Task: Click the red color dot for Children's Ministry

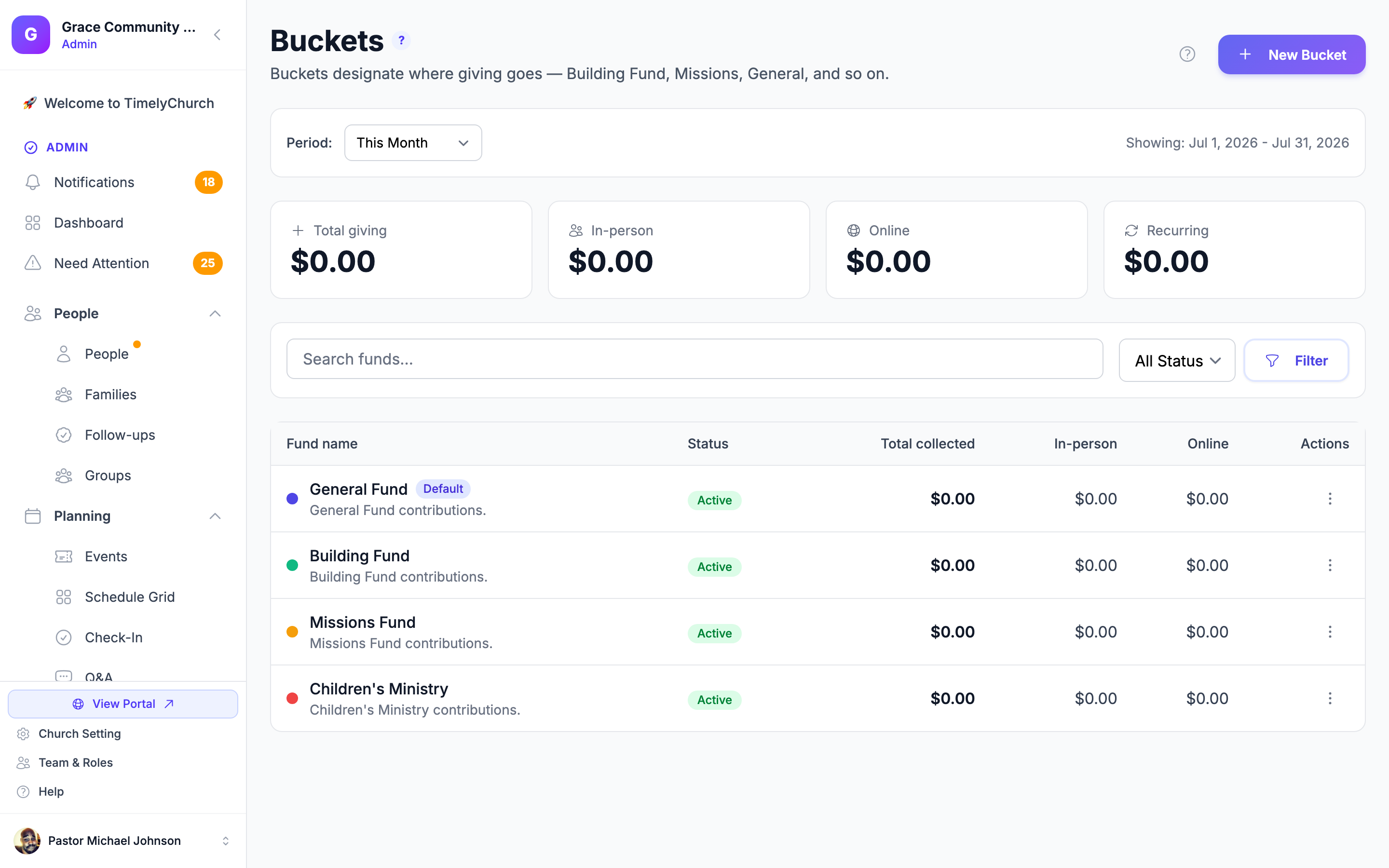Action: click(292, 698)
